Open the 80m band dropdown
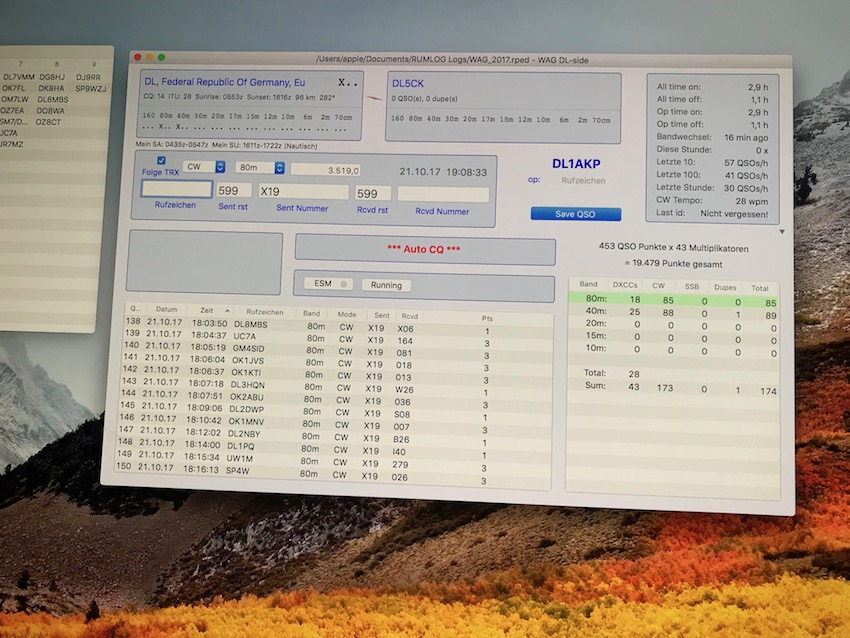The image size is (850, 638). coord(260,167)
